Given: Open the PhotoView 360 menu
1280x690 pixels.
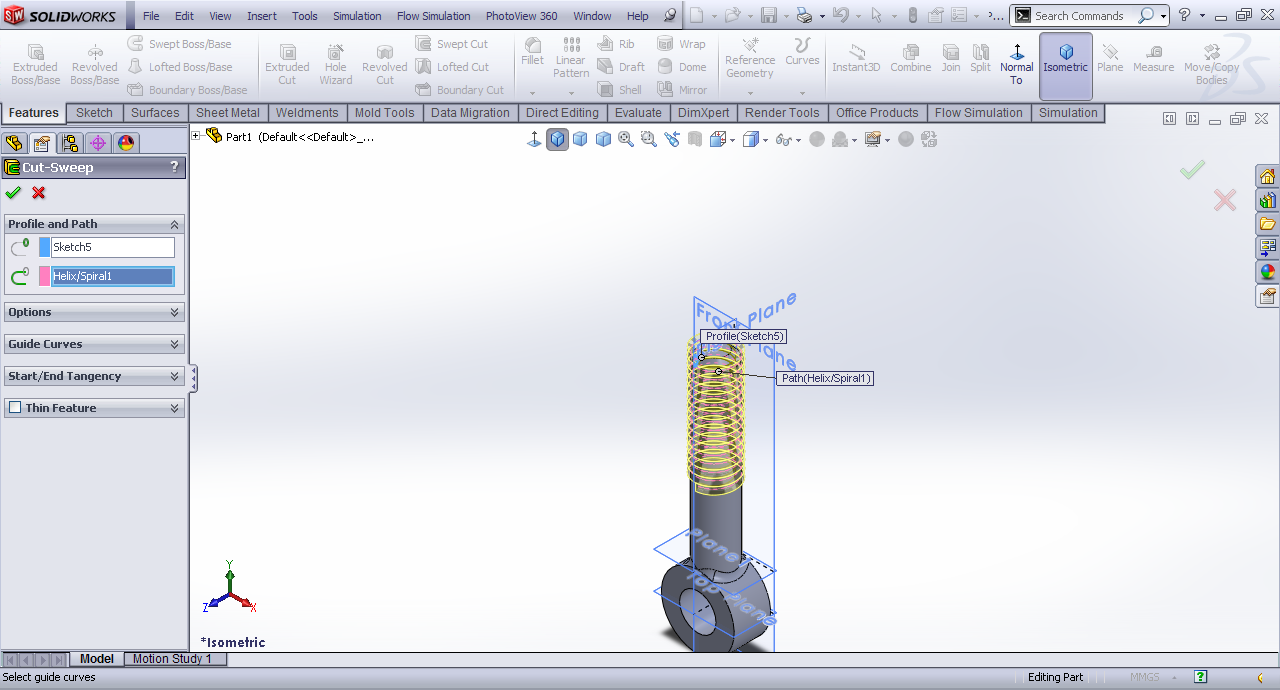Looking at the screenshot, I should tap(521, 16).
